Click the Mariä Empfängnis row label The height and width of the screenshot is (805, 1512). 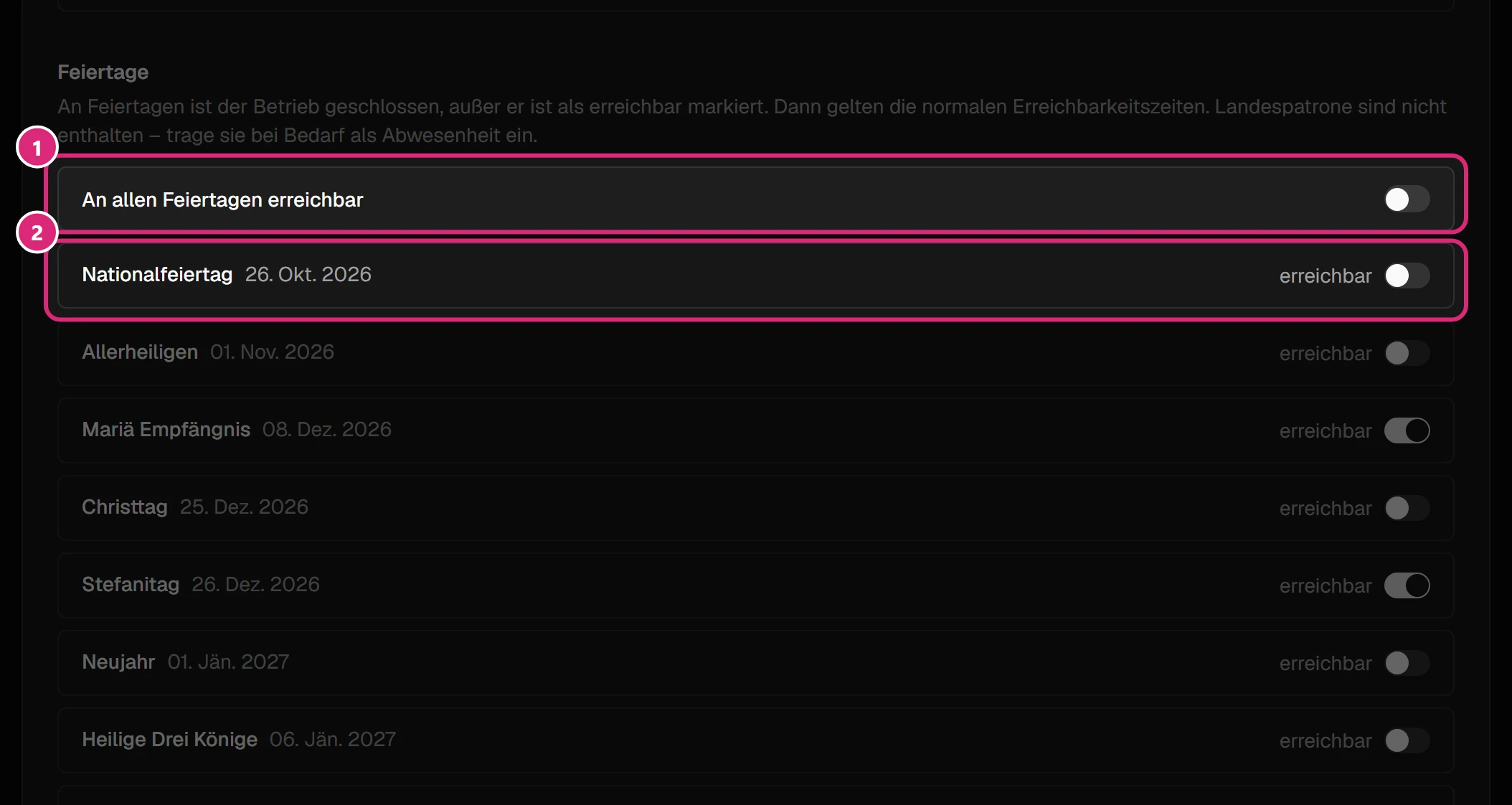166,429
